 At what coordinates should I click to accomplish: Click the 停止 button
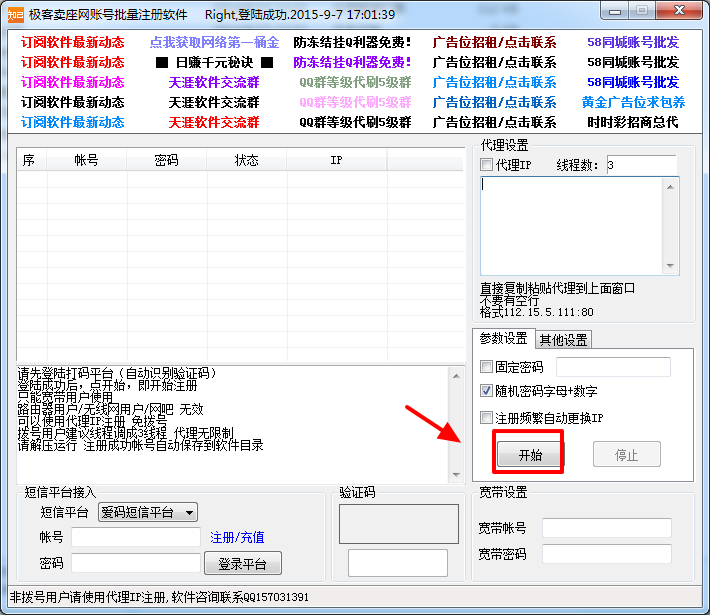(x=627, y=454)
